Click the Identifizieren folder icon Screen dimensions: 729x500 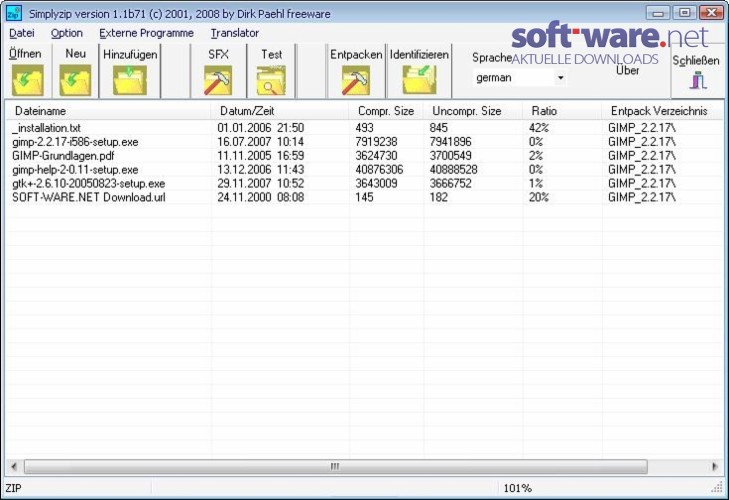(x=419, y=80)
